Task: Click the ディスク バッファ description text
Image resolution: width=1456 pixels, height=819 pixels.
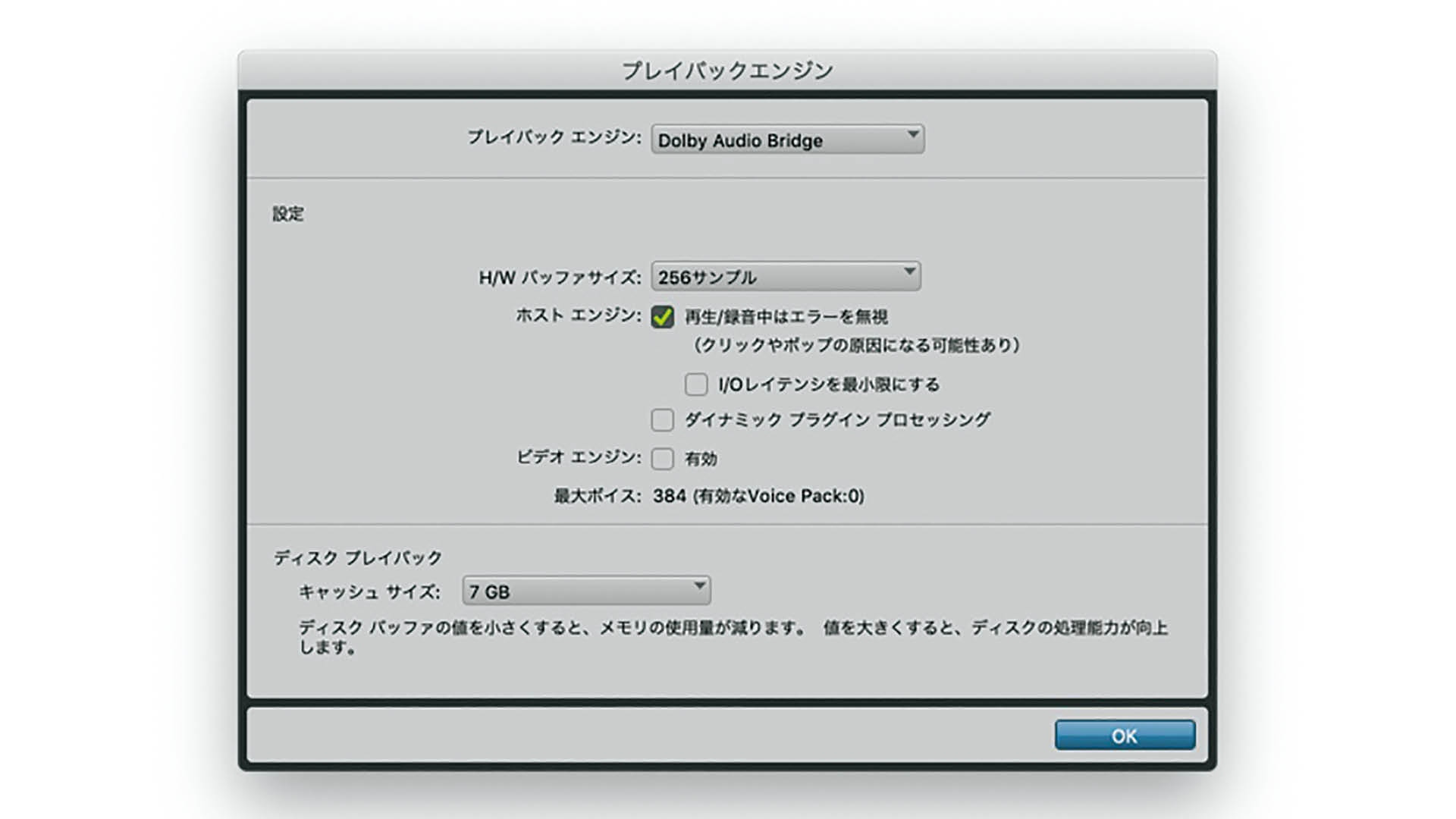Action: (733, 637)
